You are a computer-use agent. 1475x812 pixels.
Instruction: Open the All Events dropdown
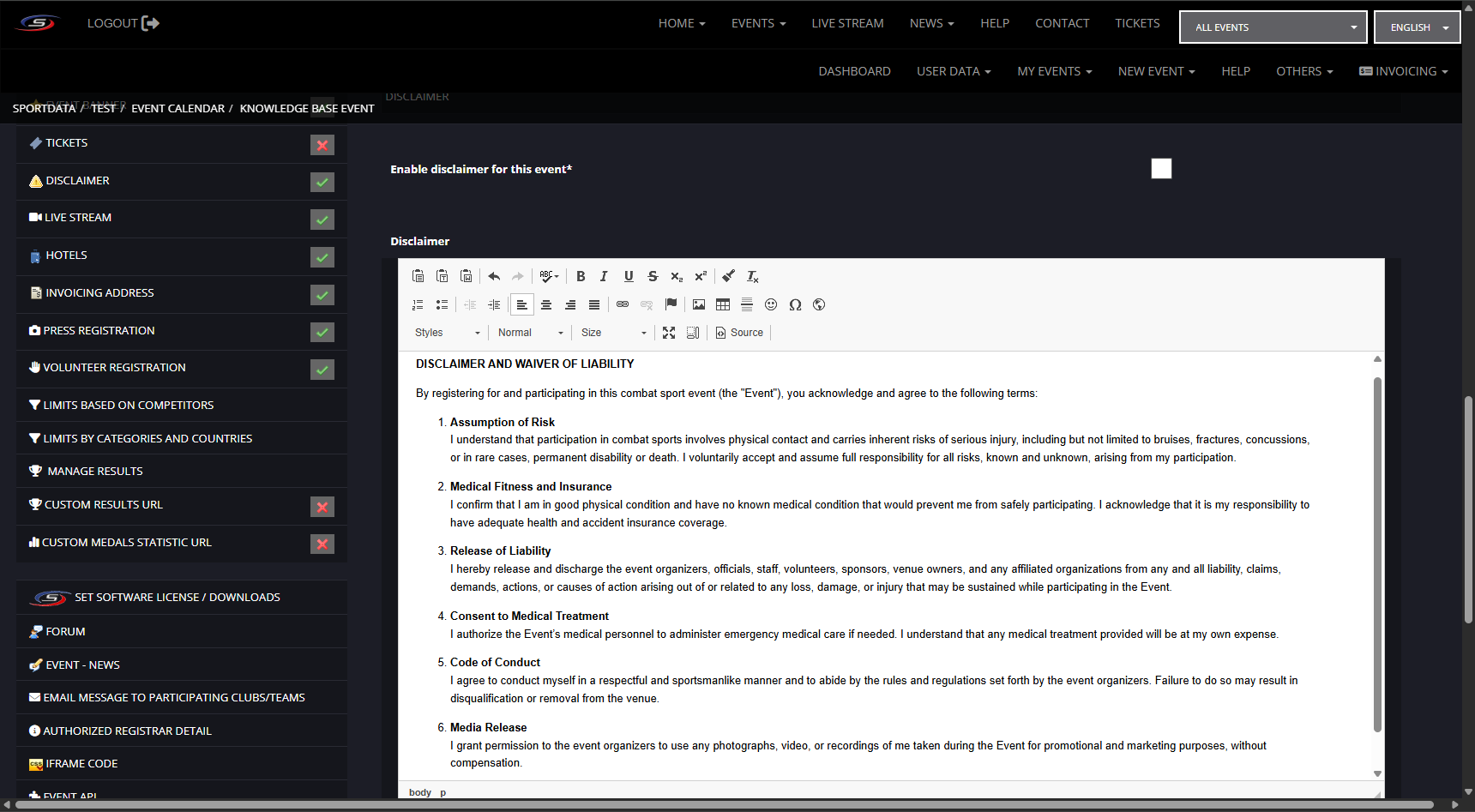coord(1273,27)
